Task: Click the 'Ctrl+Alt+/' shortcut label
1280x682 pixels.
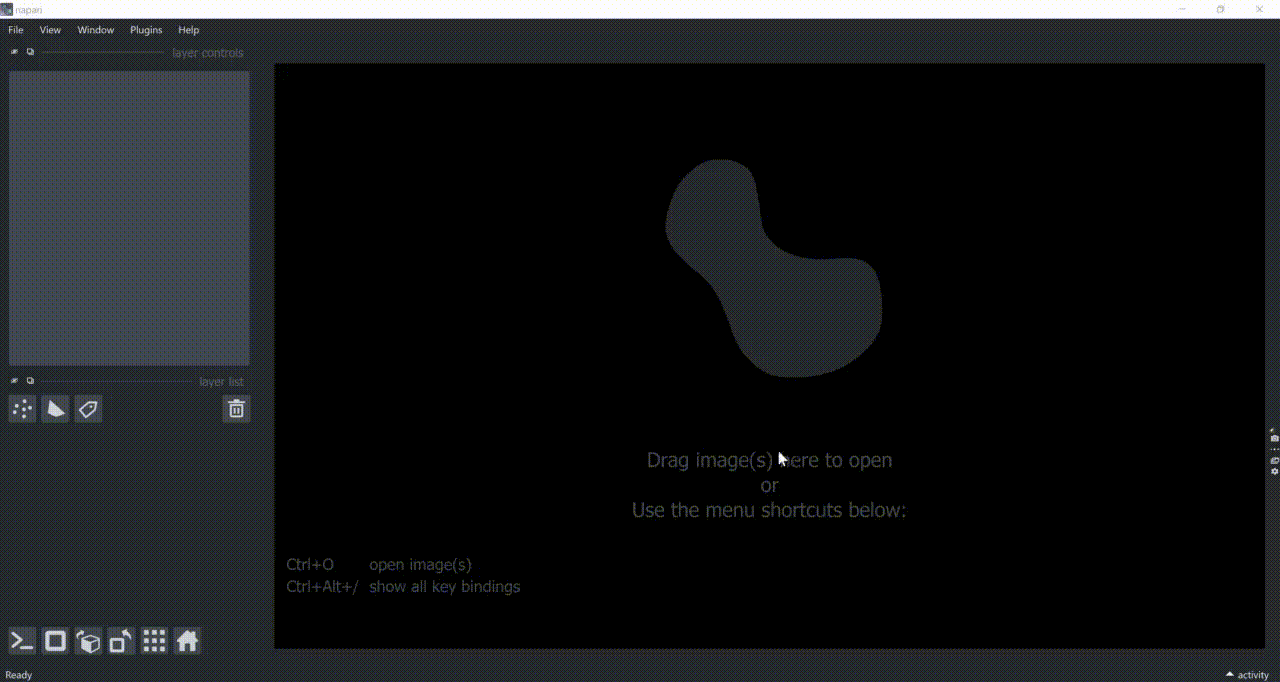Action: click(x=322, y=586)
